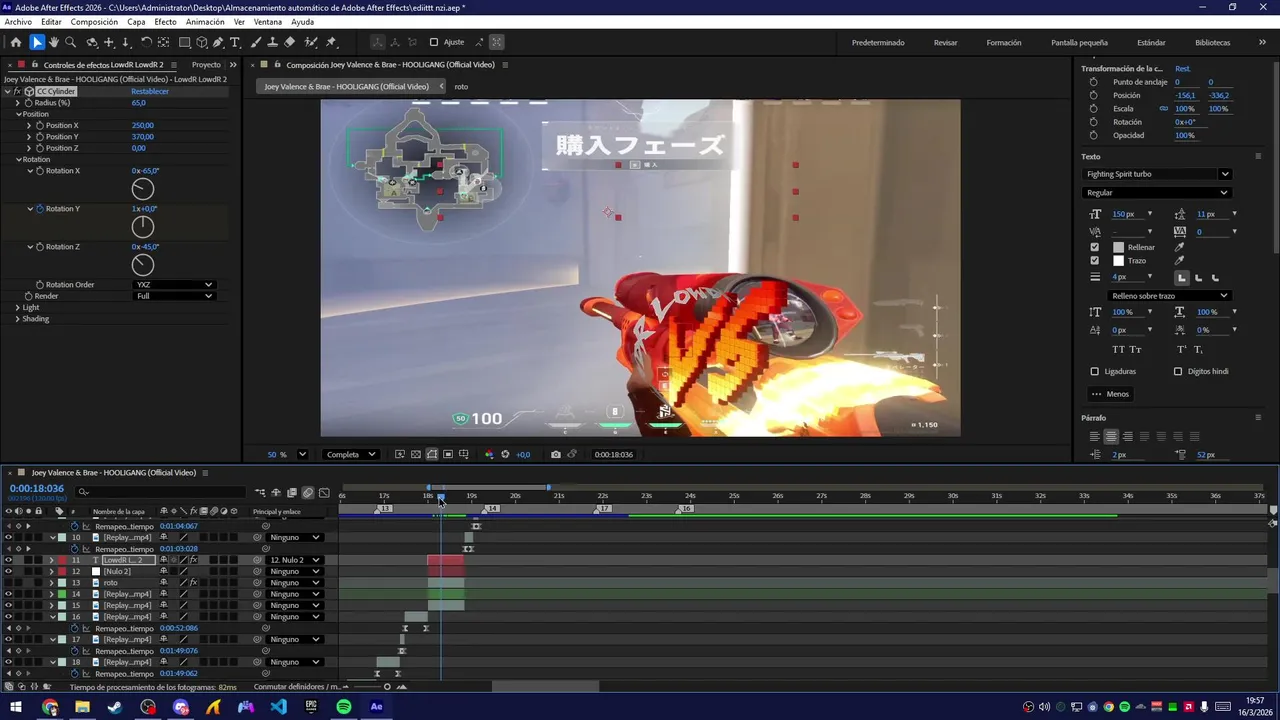
Task: Select the Rectangle shape tool
Action: (x=185, y=42)
